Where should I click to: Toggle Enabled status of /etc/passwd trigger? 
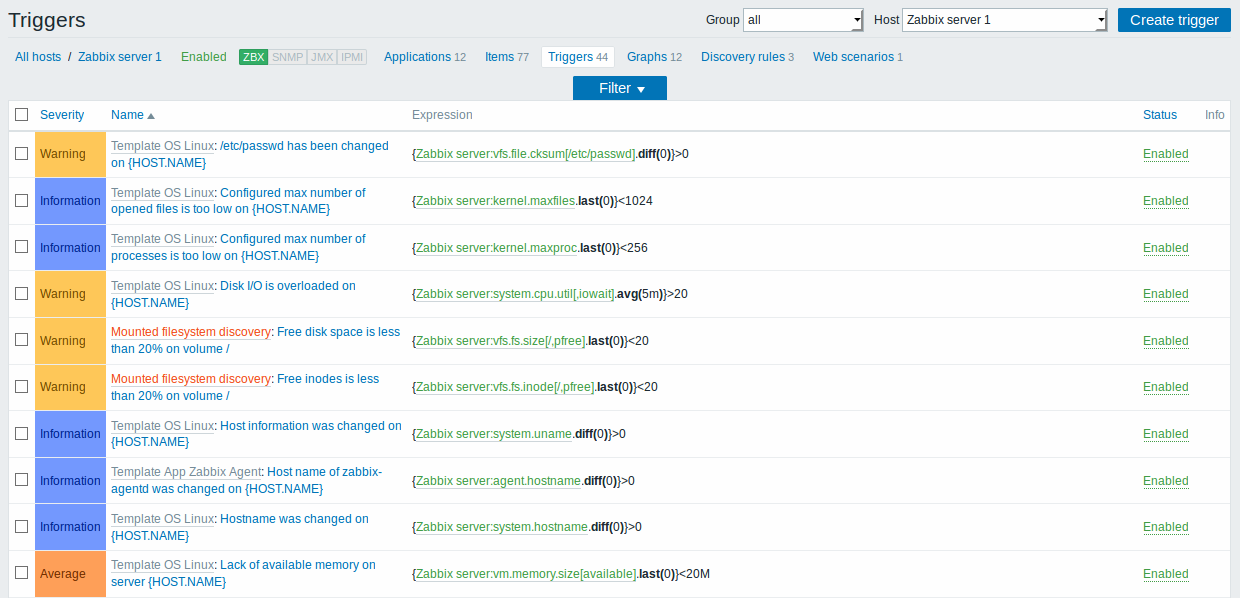1166,154
